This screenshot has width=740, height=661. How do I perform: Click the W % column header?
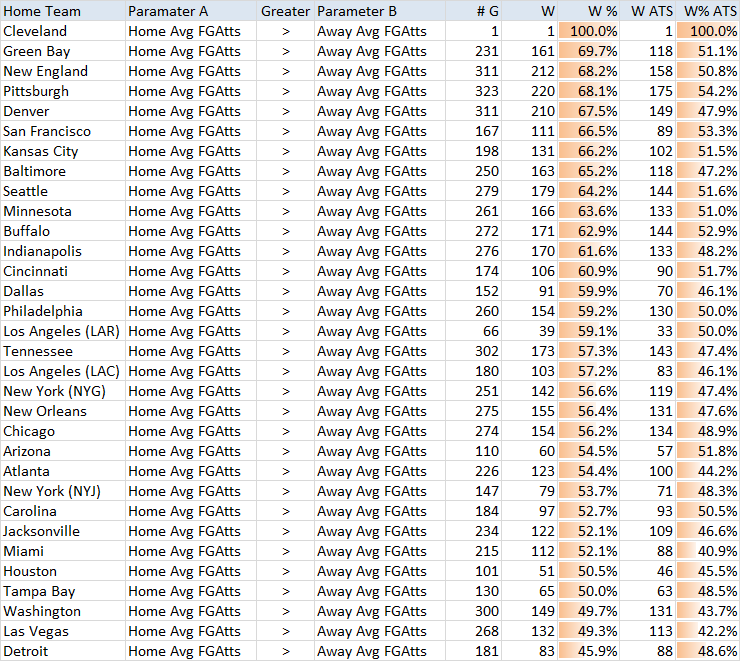point(588,11)
